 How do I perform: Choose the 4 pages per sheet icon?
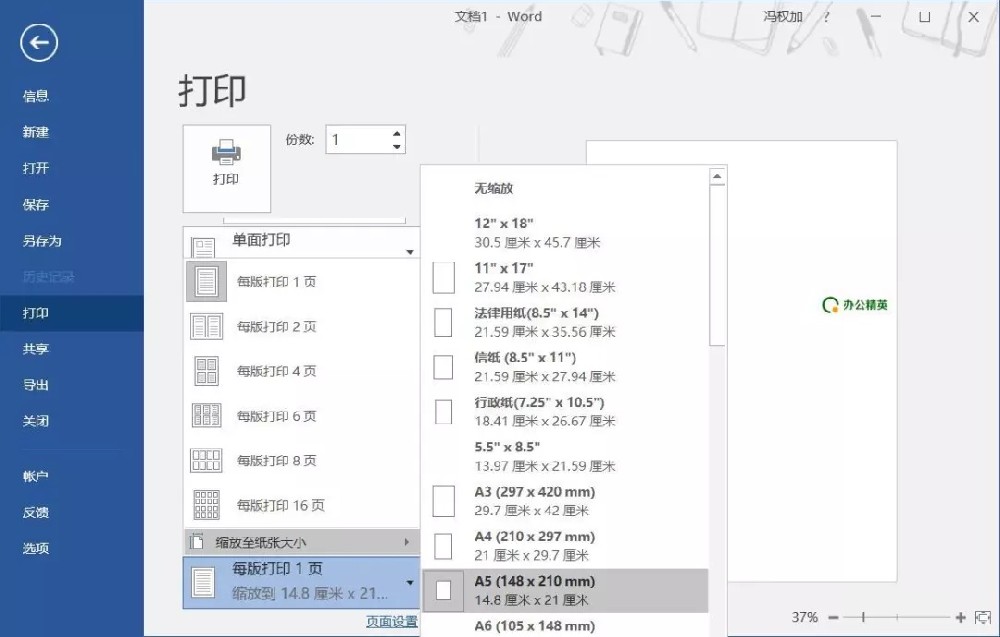tap(205, 371)
